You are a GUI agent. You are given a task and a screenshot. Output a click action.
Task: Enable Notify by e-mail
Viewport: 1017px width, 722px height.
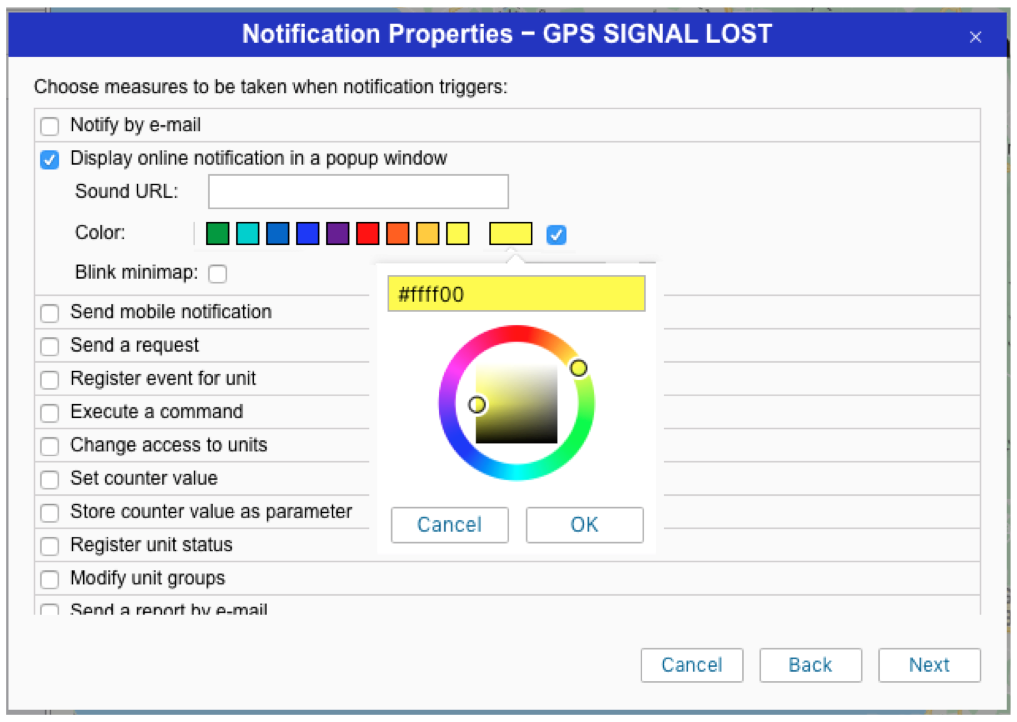(x=50, y=127)
